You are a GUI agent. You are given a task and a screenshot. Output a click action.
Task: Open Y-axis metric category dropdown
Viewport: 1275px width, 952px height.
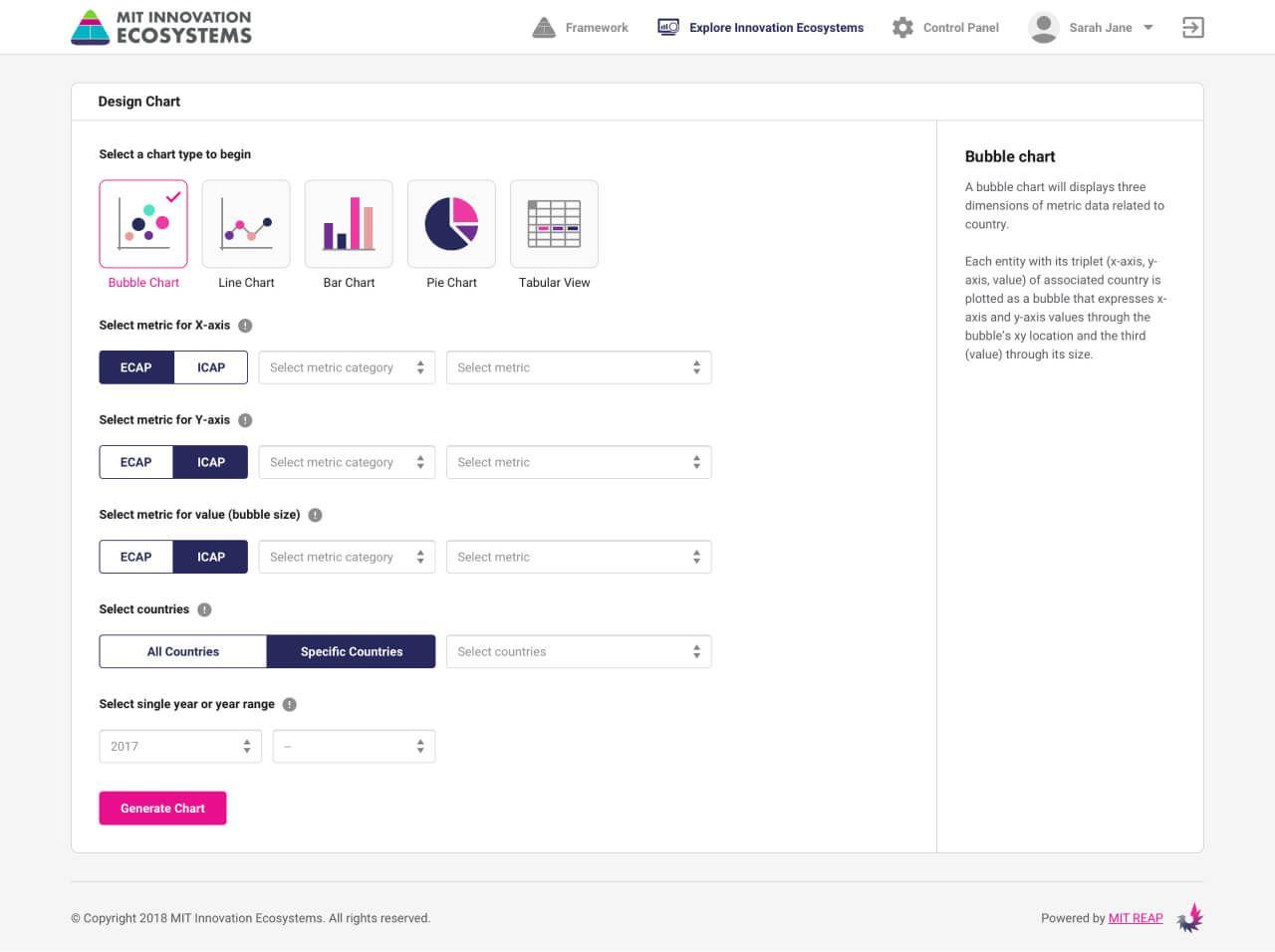tap(347, 462)
